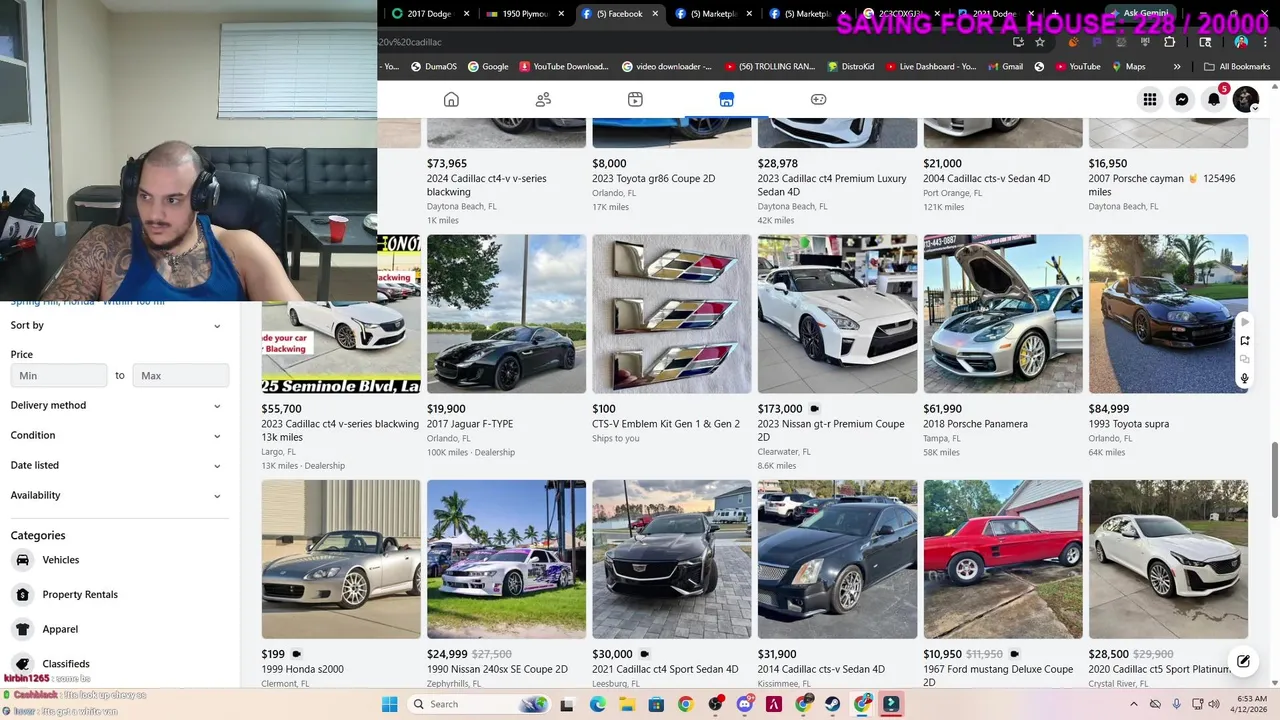Click Apparel category shirt icon

pos(22,629)
